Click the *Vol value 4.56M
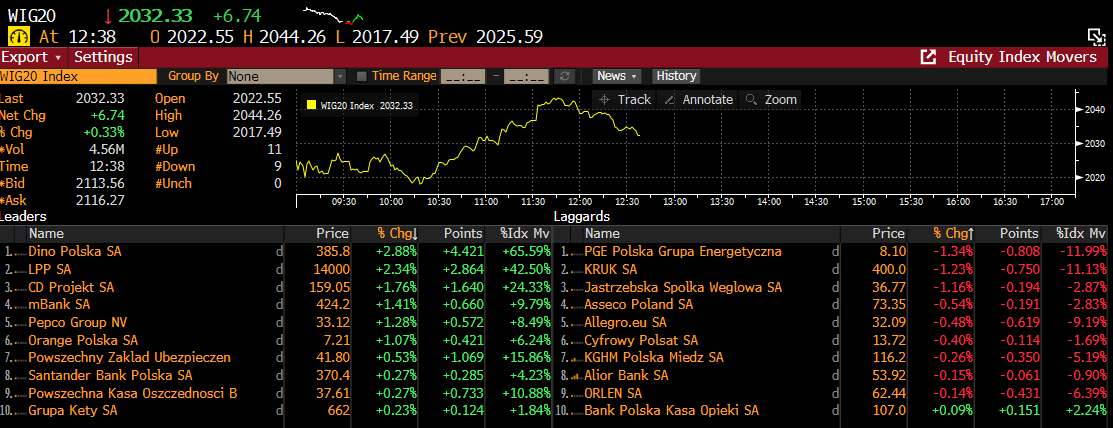Screen dimensions: 1113x428 tap(106, 149)
